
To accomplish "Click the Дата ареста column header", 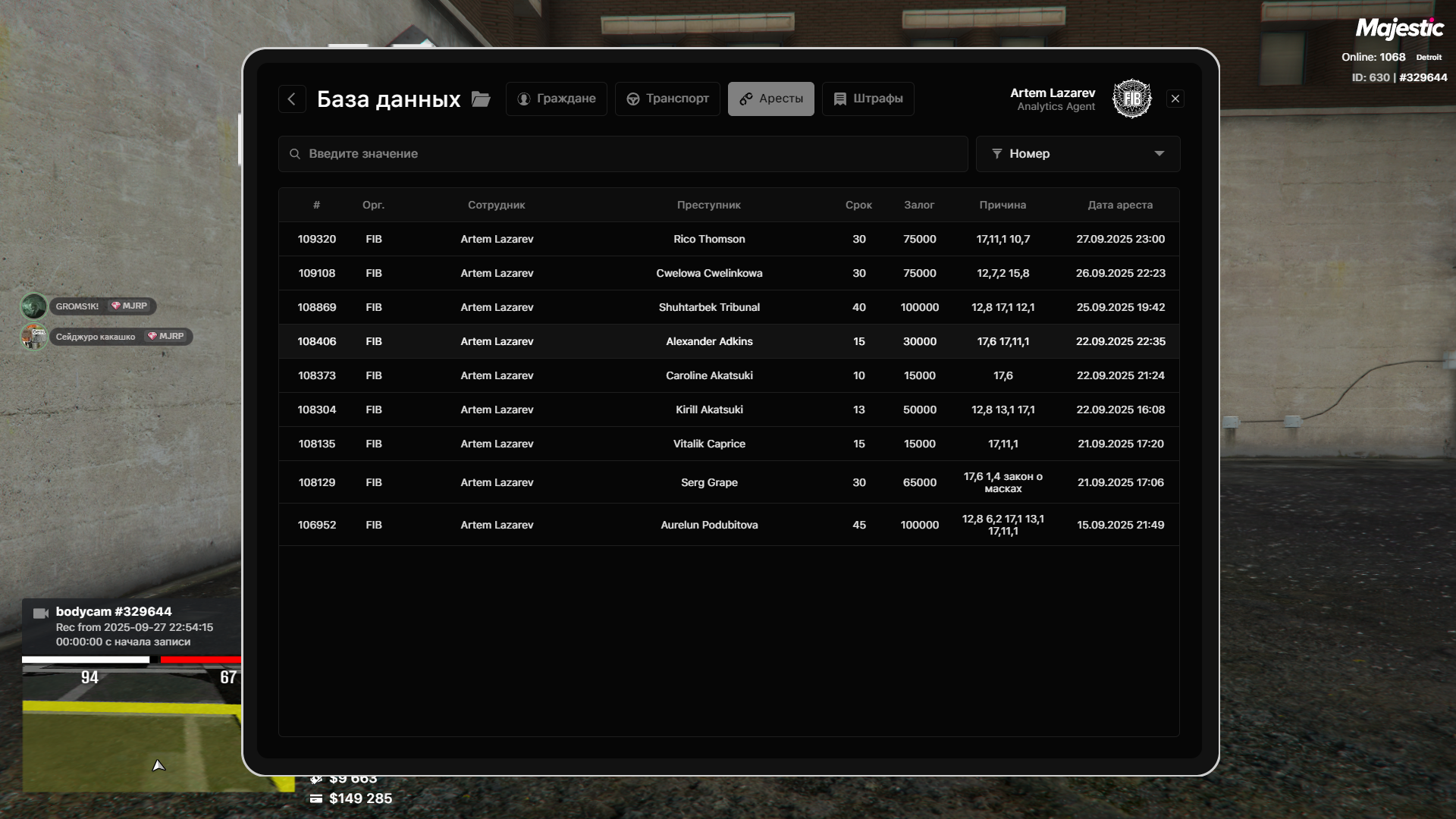I will [x=1119, y=205].
